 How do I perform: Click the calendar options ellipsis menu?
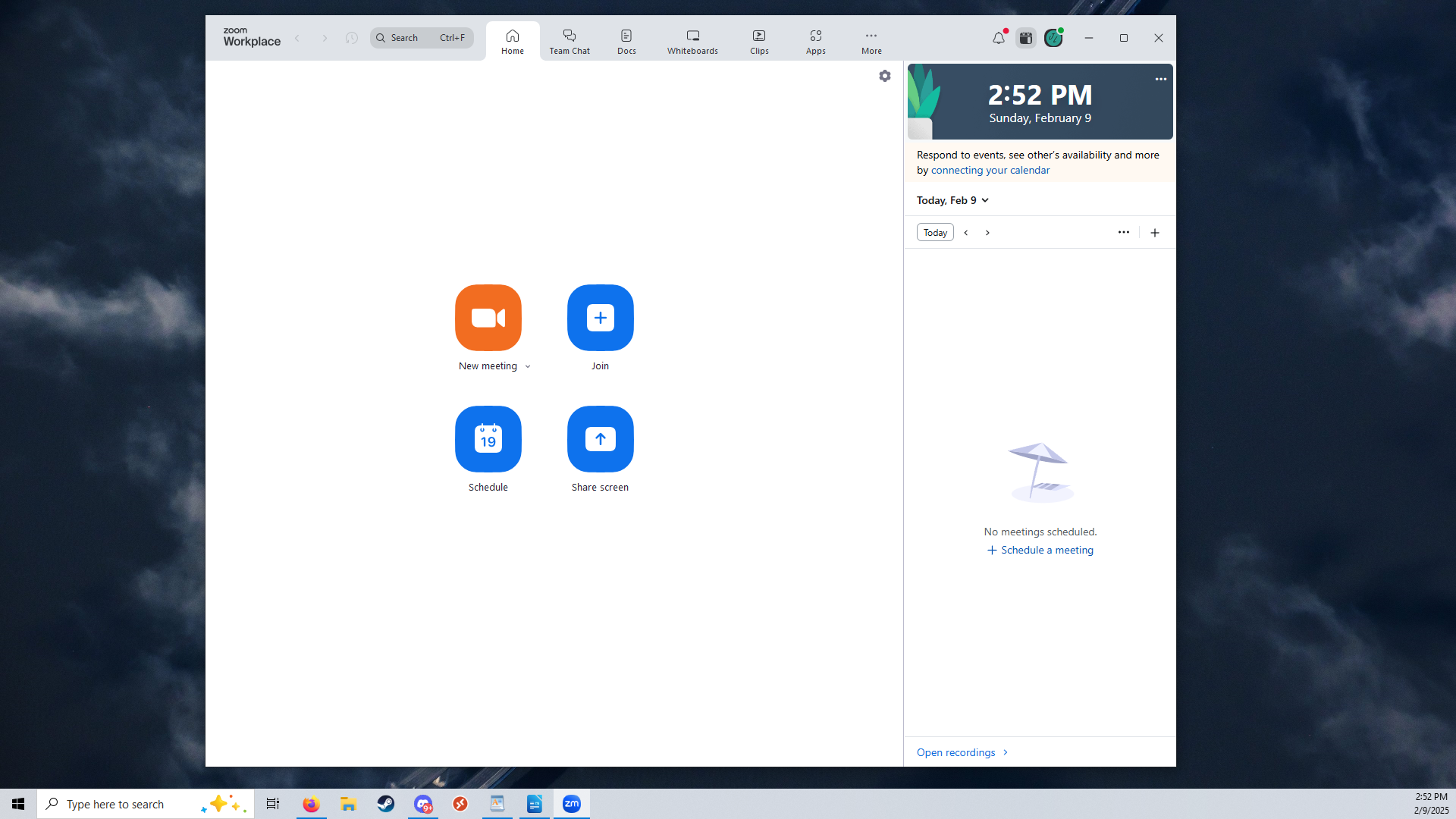[1124, 231]
